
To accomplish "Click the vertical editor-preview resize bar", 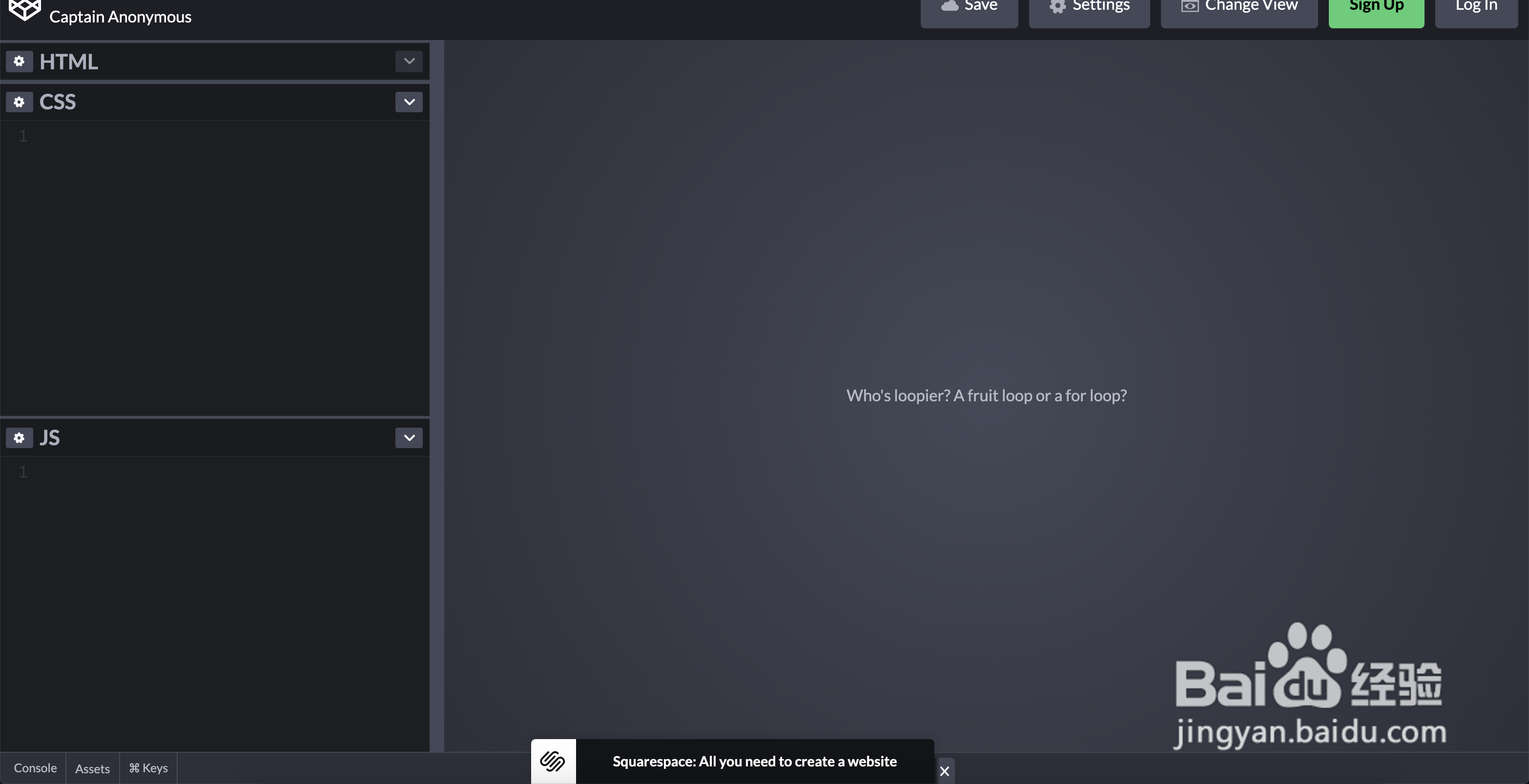I will (437, 396).
